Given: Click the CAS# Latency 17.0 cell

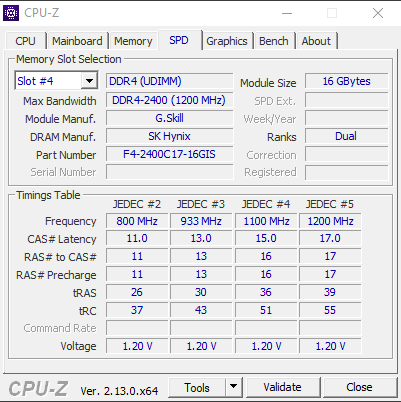Looking at the screenshot, I should tap(330, 238).
